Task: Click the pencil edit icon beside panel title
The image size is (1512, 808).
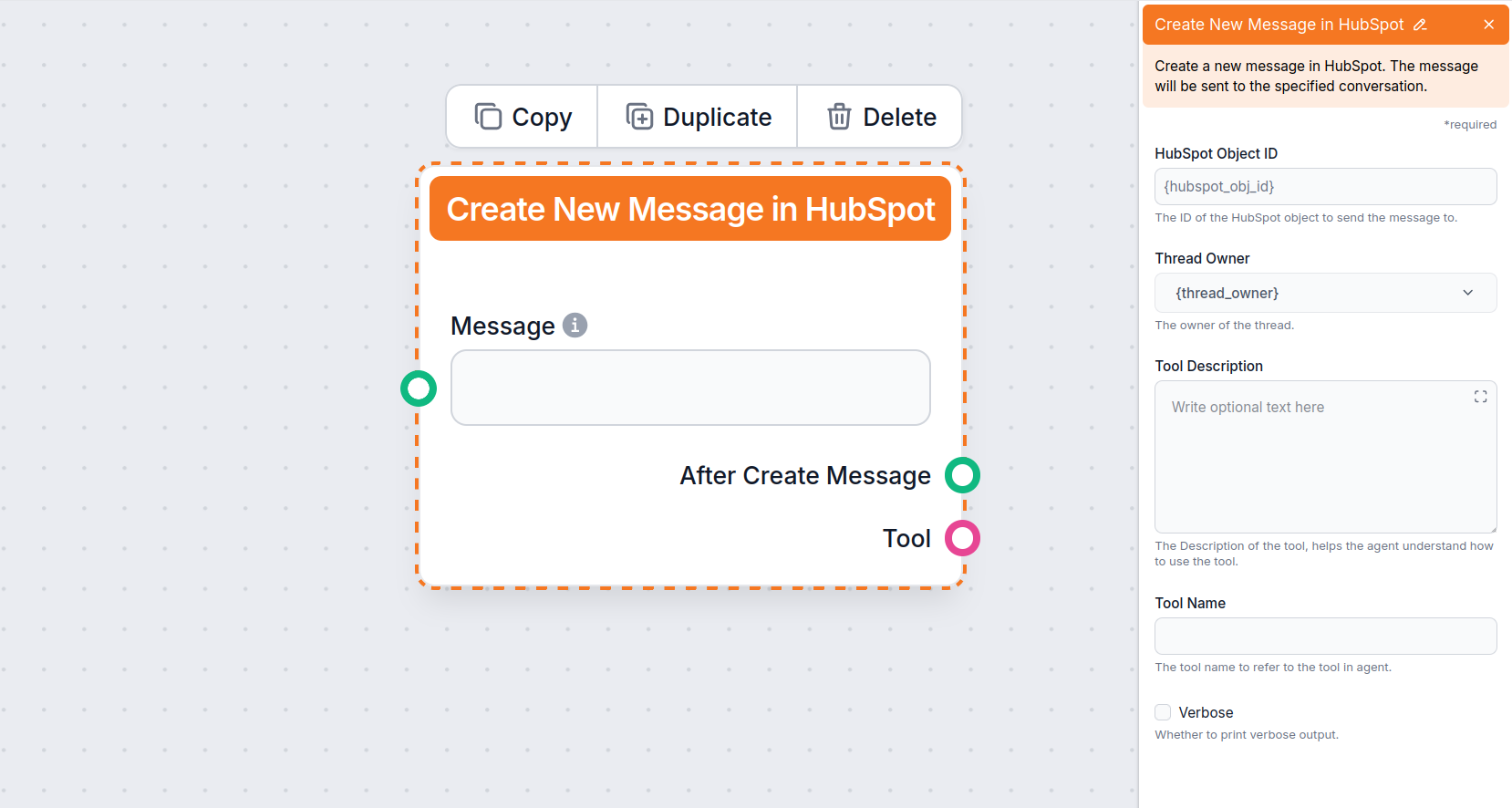Action: [1420, 25]
